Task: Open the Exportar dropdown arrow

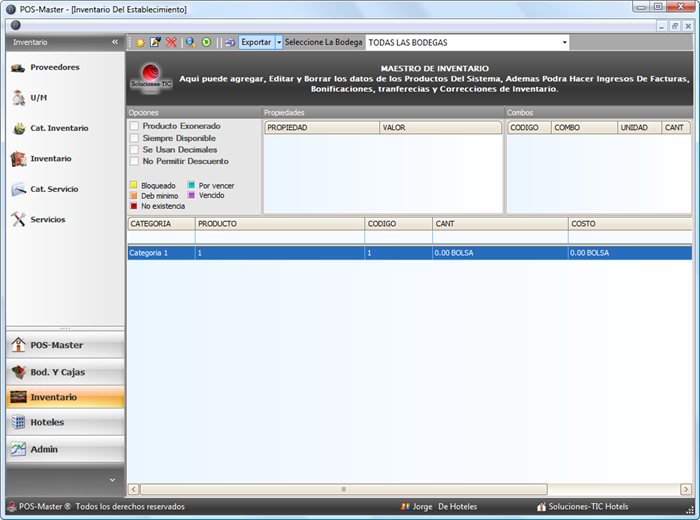Action: point(279,42)
